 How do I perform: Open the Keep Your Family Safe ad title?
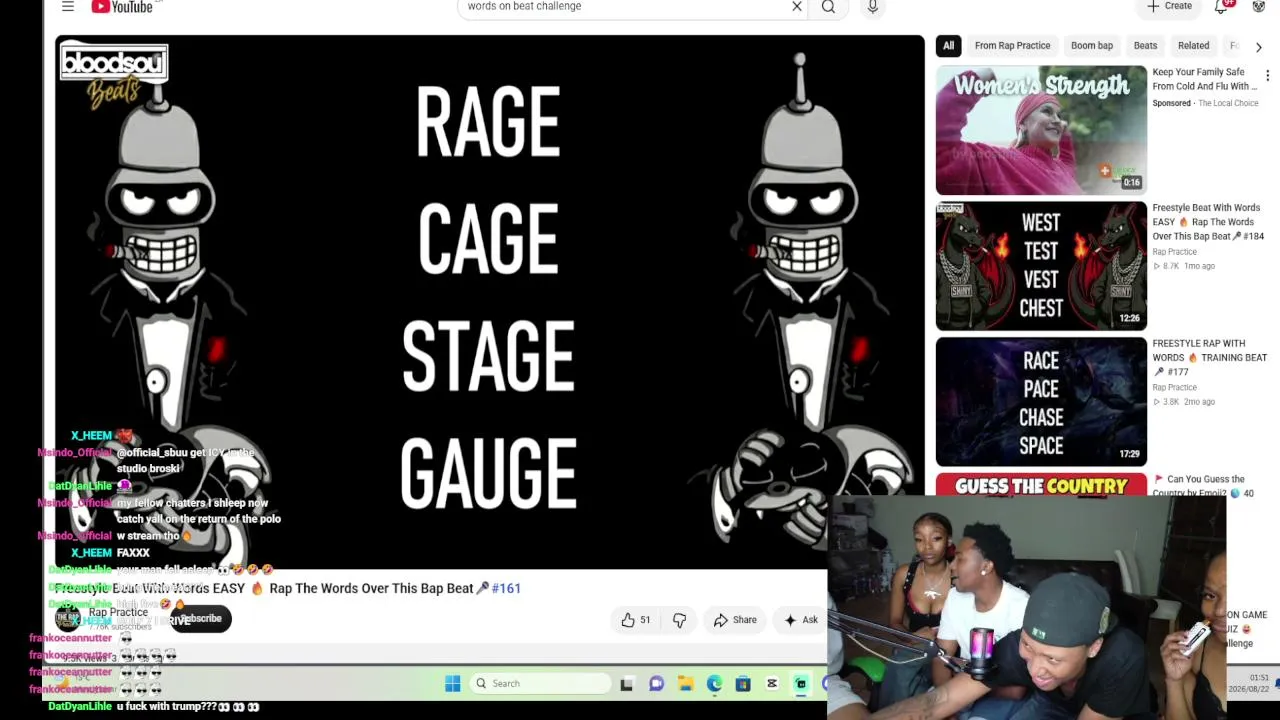click(x=1204, y=79)
